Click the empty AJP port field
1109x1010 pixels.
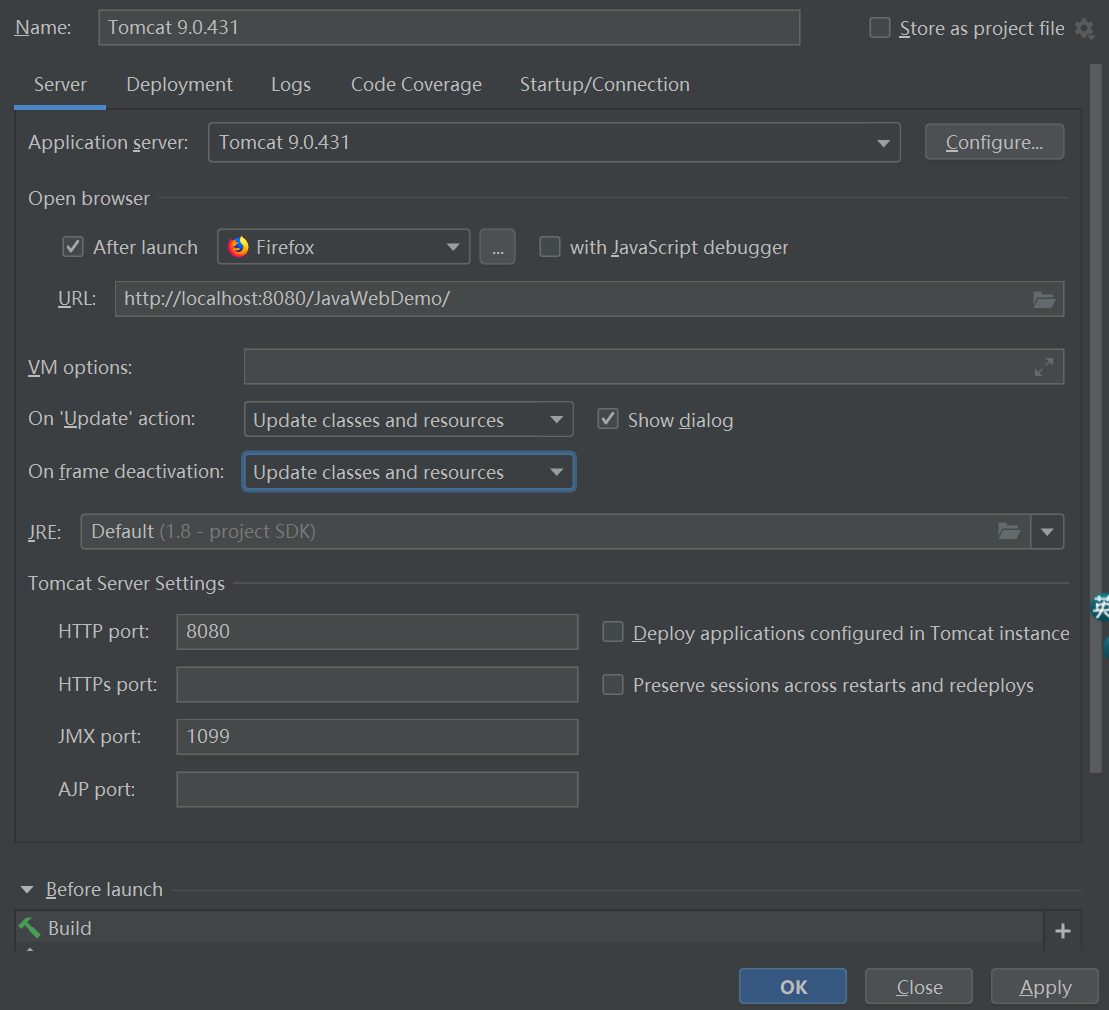(x=377, y=789)
